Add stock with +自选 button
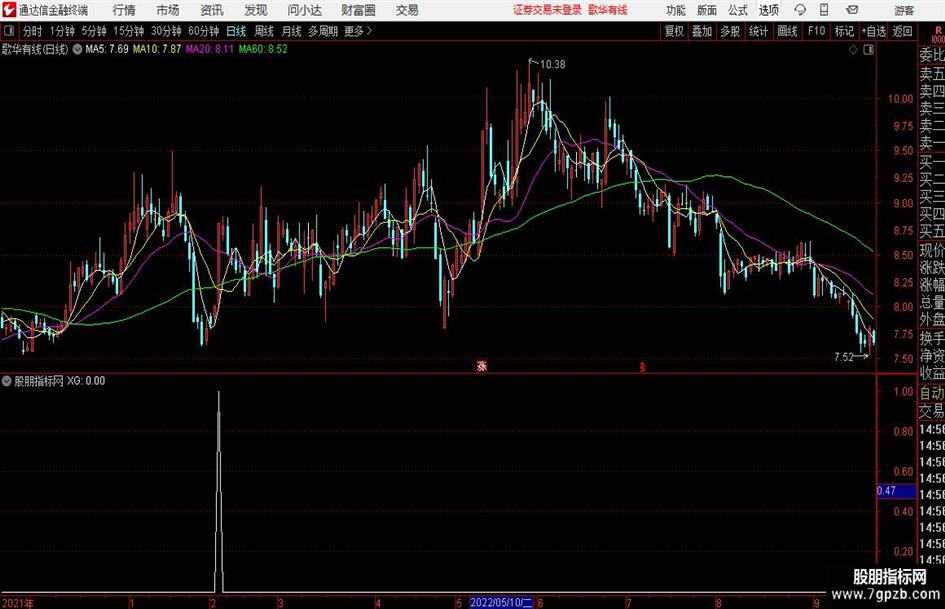The height and width of the screenshot is (609, 945). click(x=874, y=31)
